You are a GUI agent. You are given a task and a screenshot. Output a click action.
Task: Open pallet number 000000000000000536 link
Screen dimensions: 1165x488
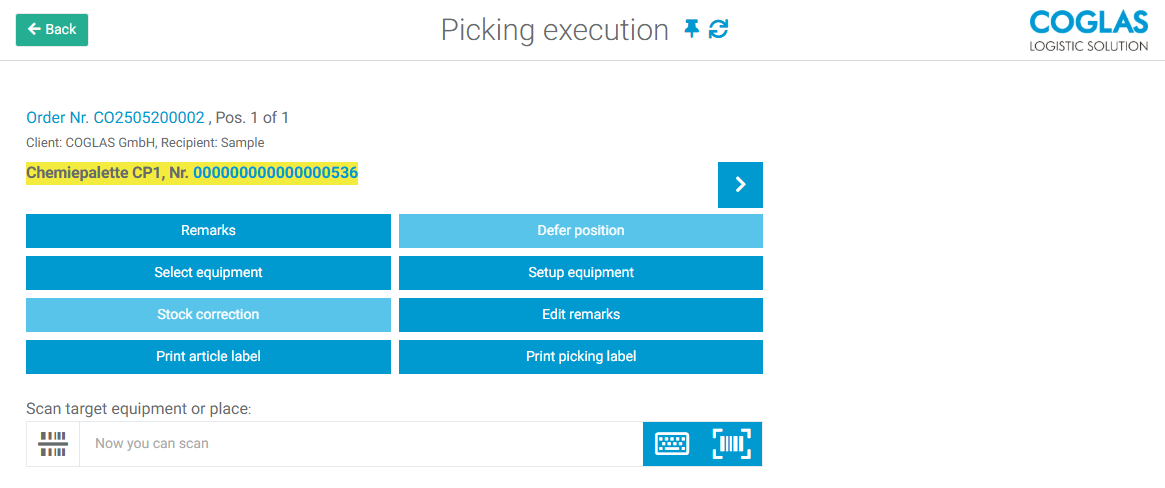tap(275, 173)
